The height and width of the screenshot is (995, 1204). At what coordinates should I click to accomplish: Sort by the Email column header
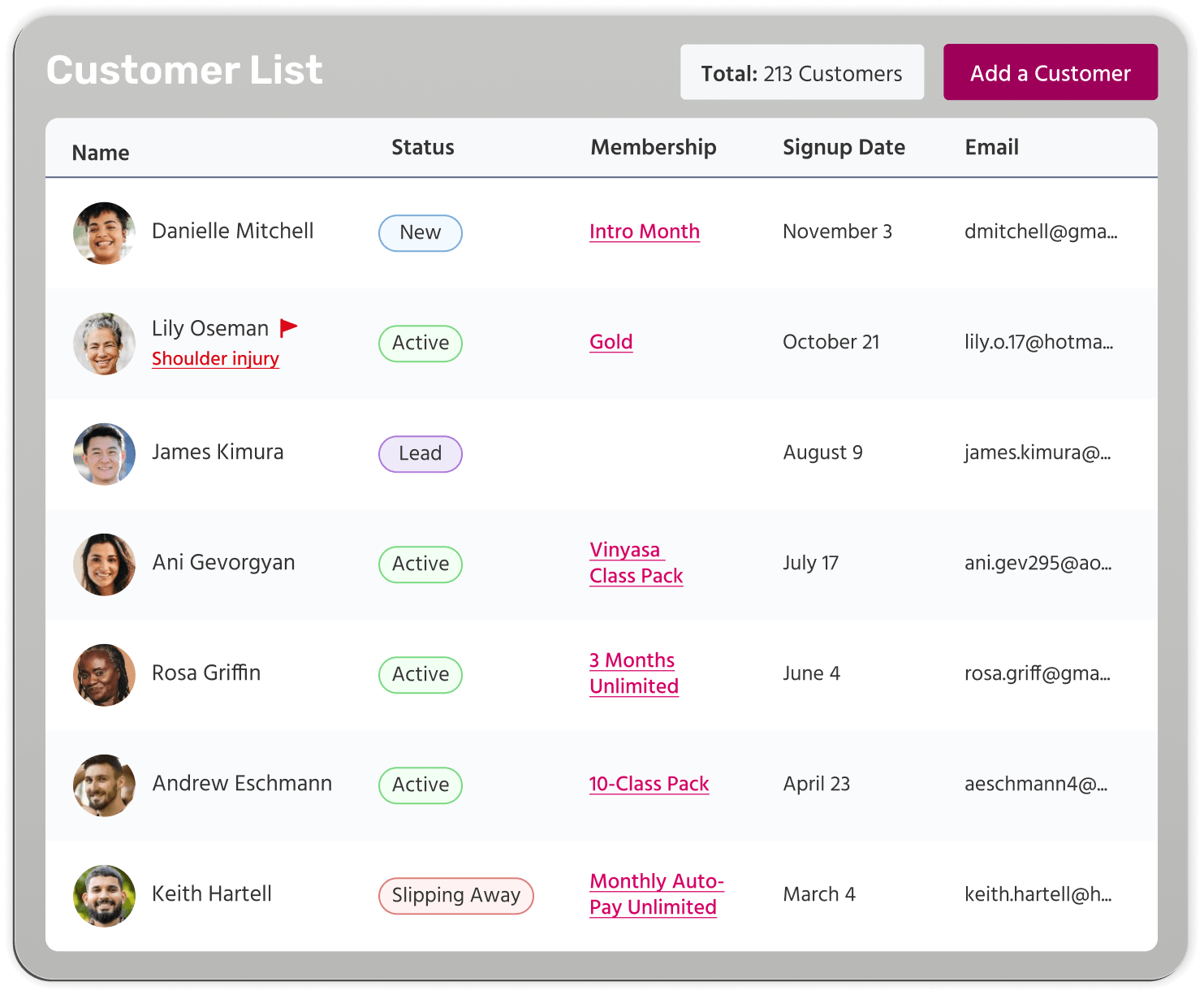tap(992, 147)
